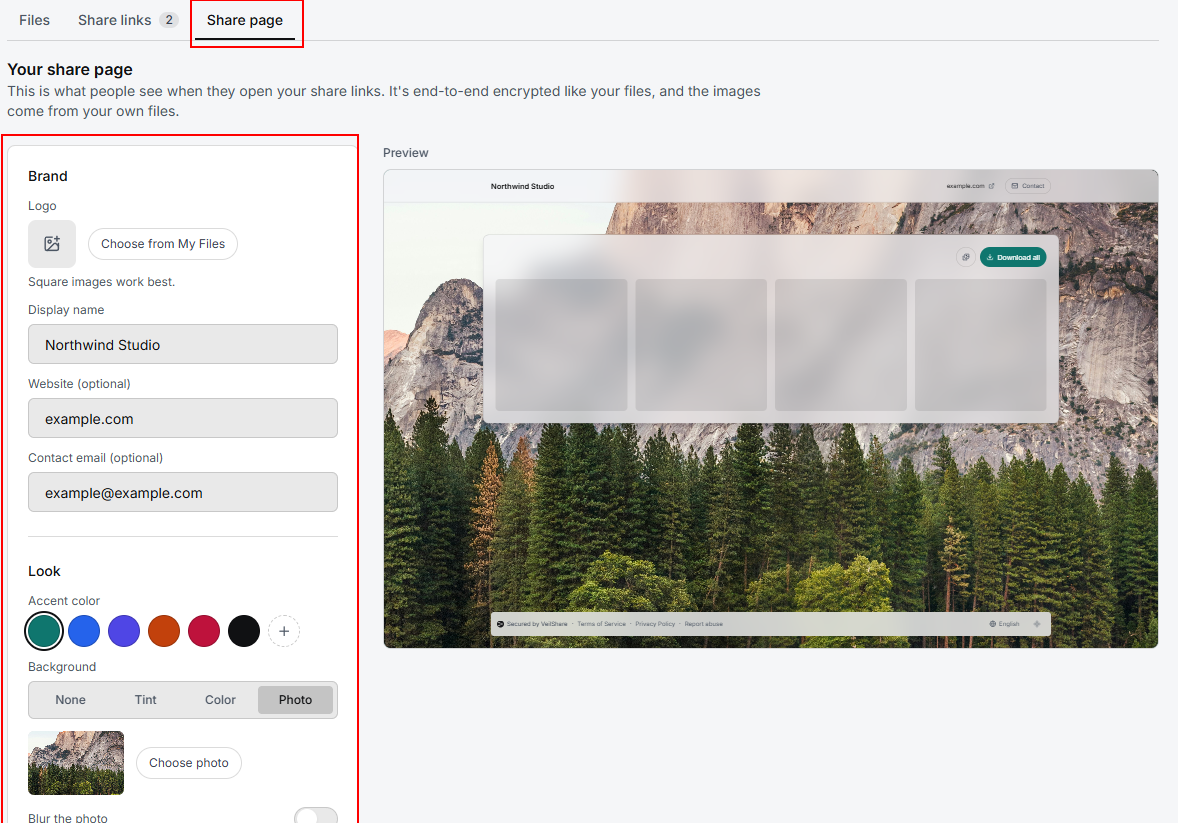Click Privacy Policy in the preview footer
This screenshot has height=823, width=1178.
[x=655, y=624]
